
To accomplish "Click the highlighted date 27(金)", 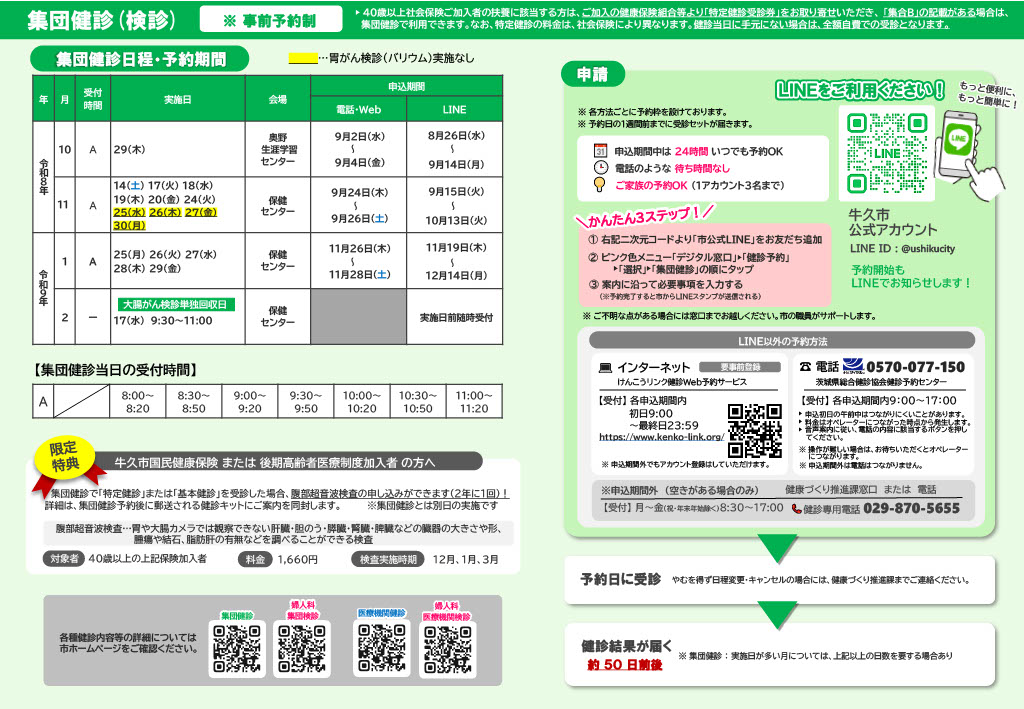I will pos(200,212).
